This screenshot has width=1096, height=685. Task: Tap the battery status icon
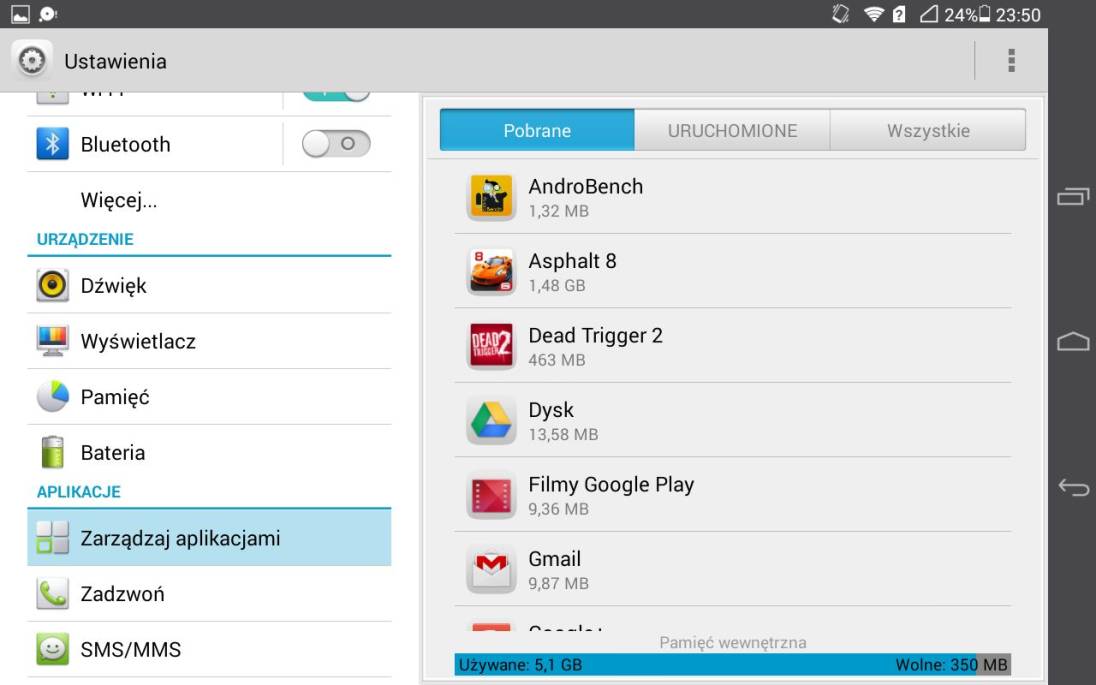[x=984, y=14]
